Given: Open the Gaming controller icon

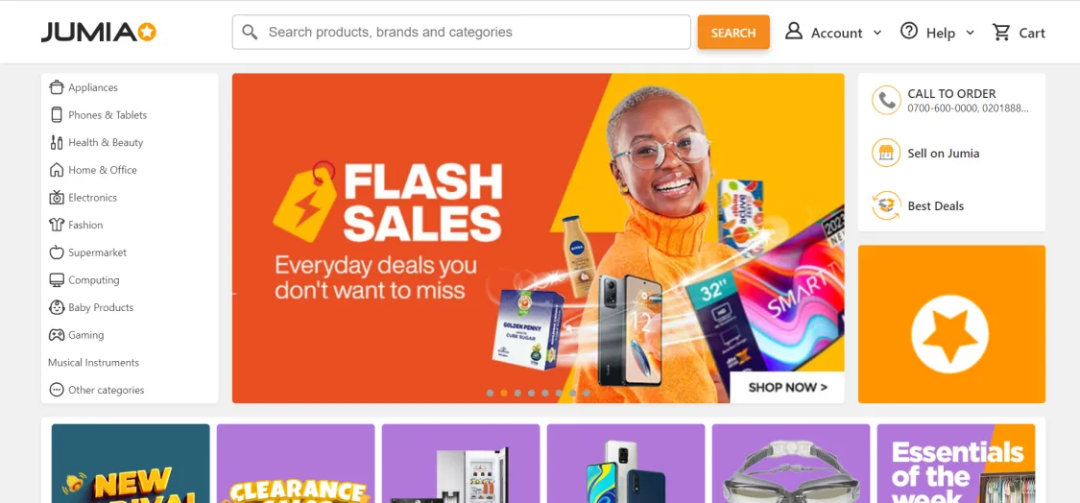Looking at the screenshot, I should pyautogui.click(x=56, y=335).
